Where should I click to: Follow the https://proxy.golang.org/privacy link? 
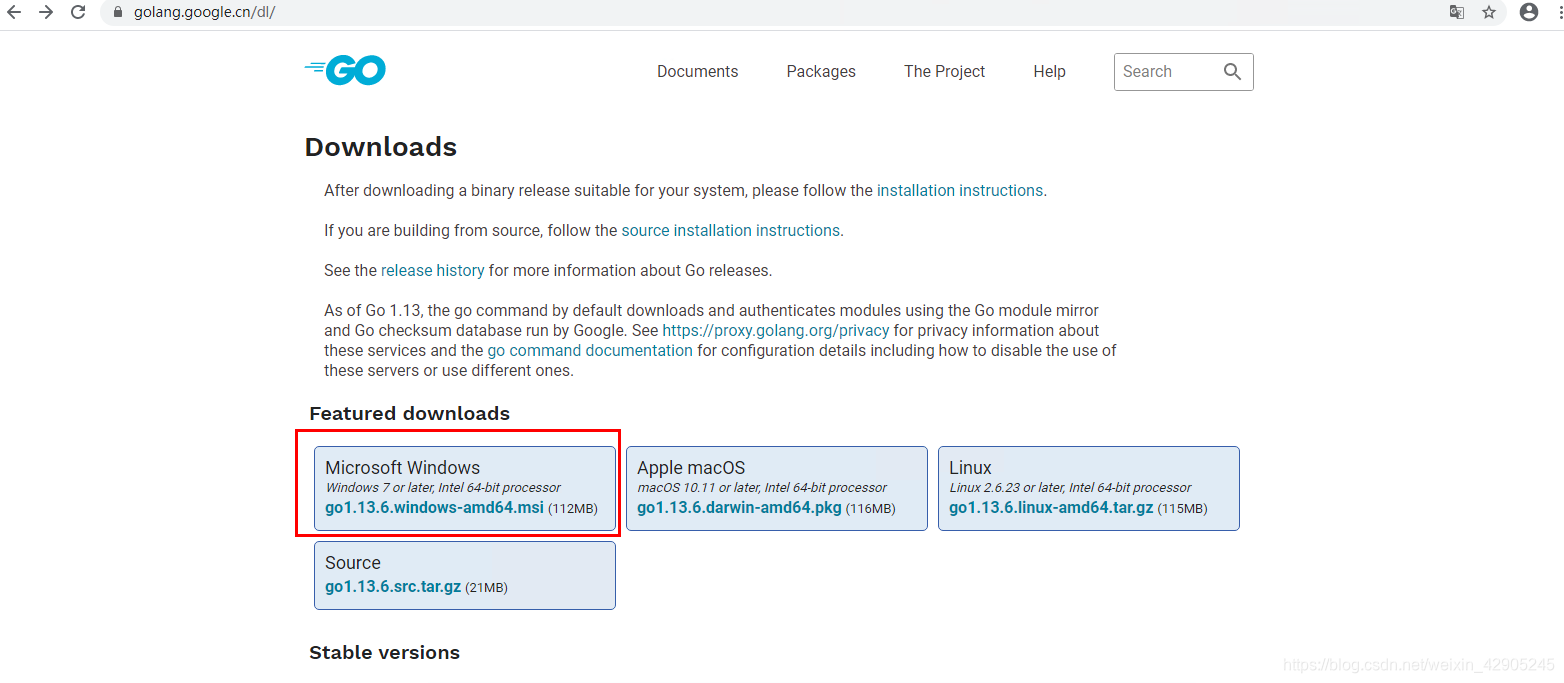click(x=776, y=330)
